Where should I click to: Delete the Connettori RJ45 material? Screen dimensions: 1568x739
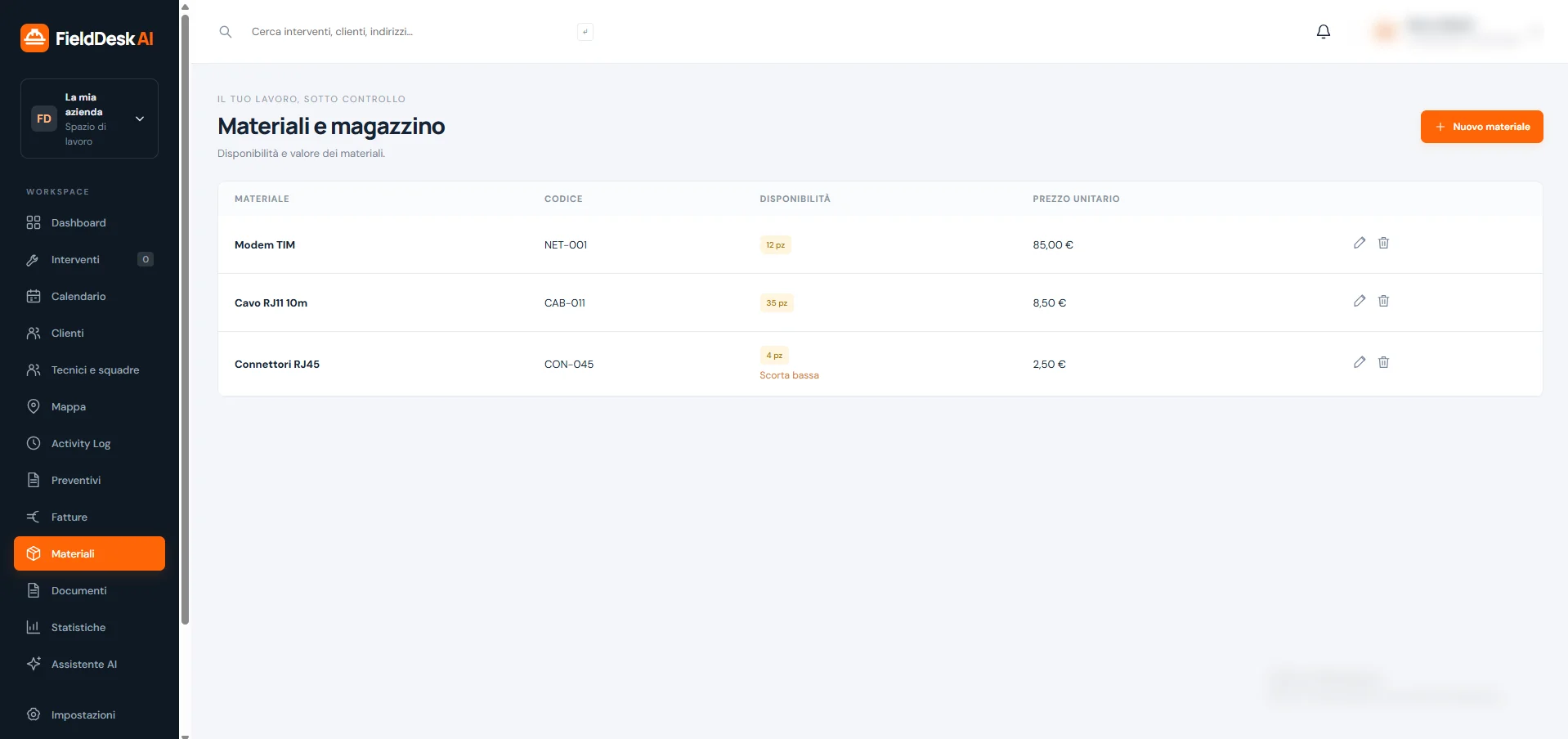pyautogui.click(x=1383, y=362)
